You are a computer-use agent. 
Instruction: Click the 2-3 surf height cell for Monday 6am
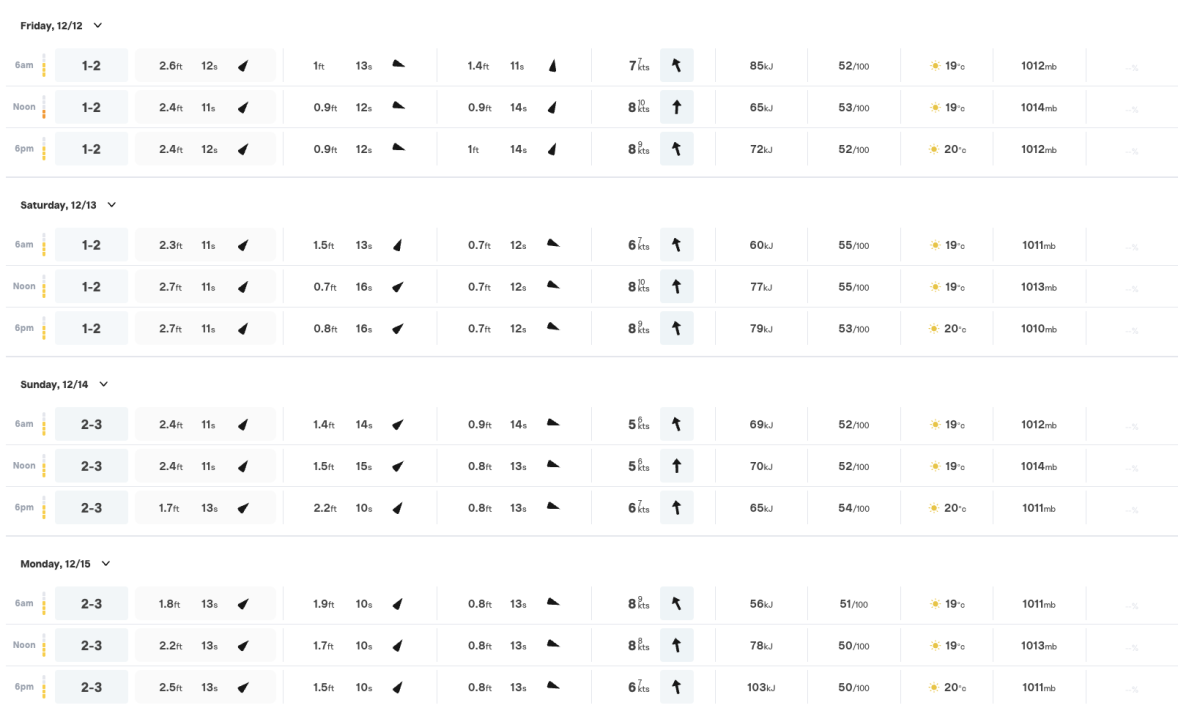[x=91, y=604]
